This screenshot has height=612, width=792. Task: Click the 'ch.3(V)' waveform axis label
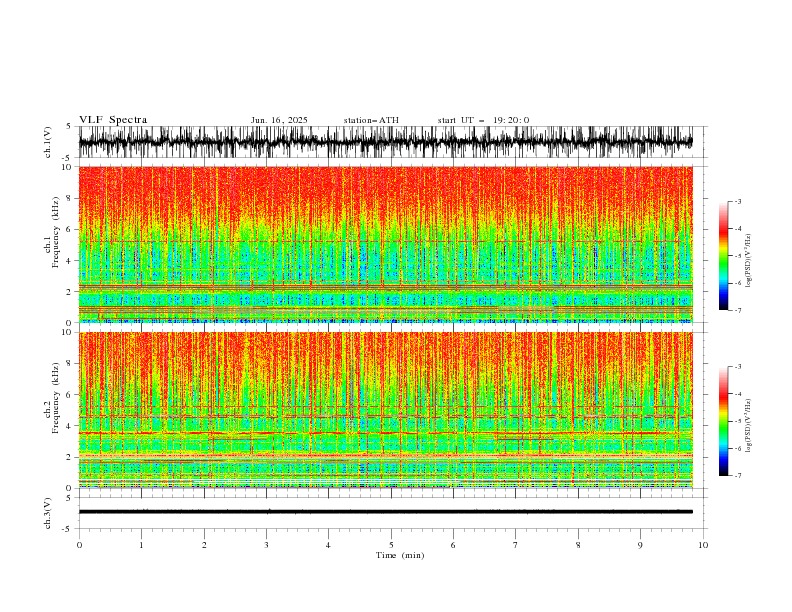[x=48, y=513]
